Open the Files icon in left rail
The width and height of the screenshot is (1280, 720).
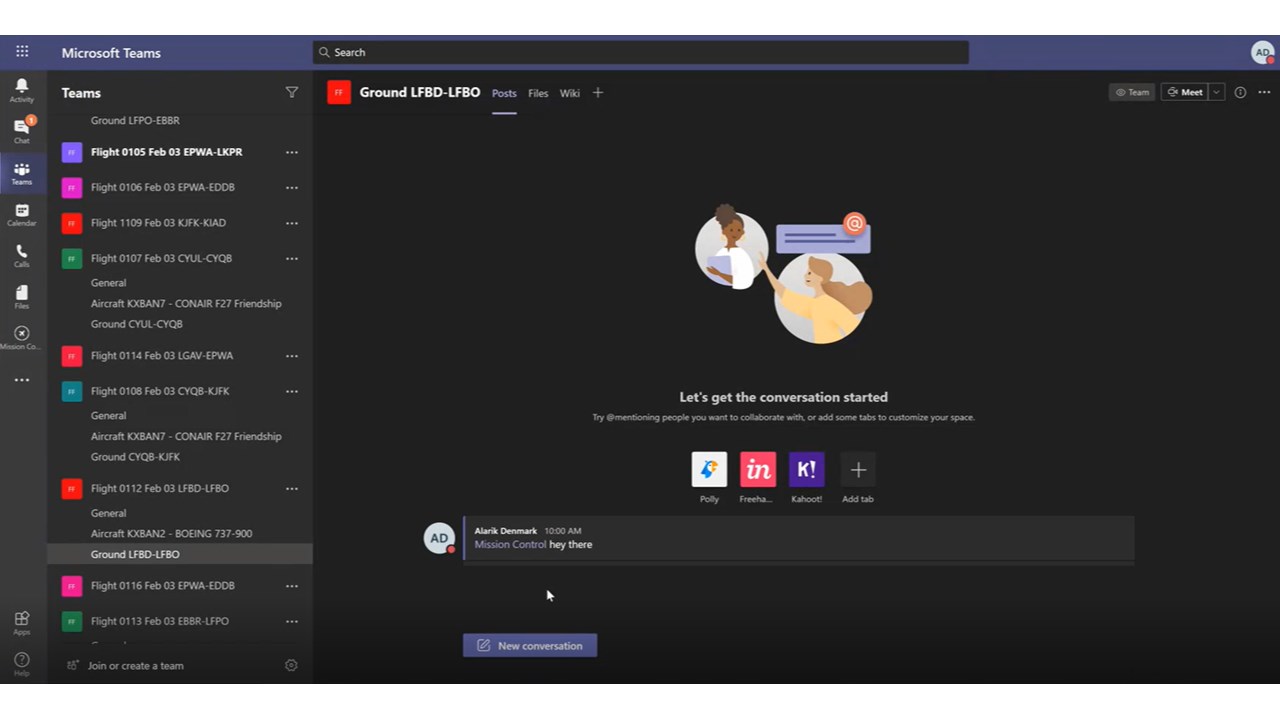[x=22, y=297]
